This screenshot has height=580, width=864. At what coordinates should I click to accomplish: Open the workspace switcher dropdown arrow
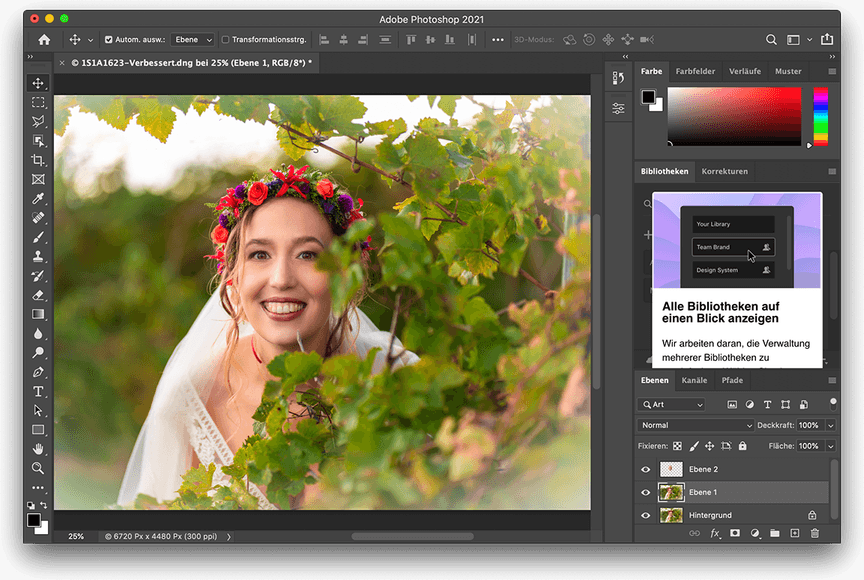(x=809, y=40)
